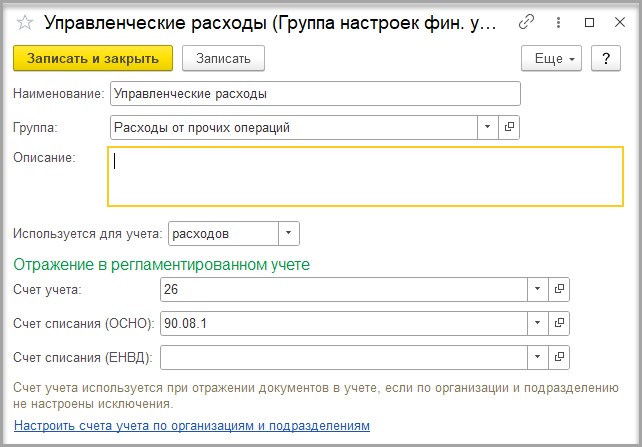The width and height of the screenshot is (642, 447).
Task: Open the selected Группа item via open icon
Action: tap(509, 127)
